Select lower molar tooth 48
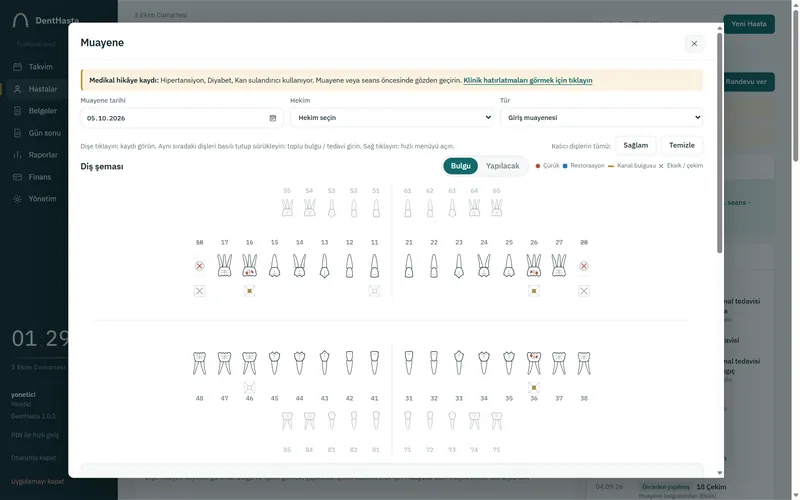The width and height of the screenshot is (800, 500). [x=199, y=363]
